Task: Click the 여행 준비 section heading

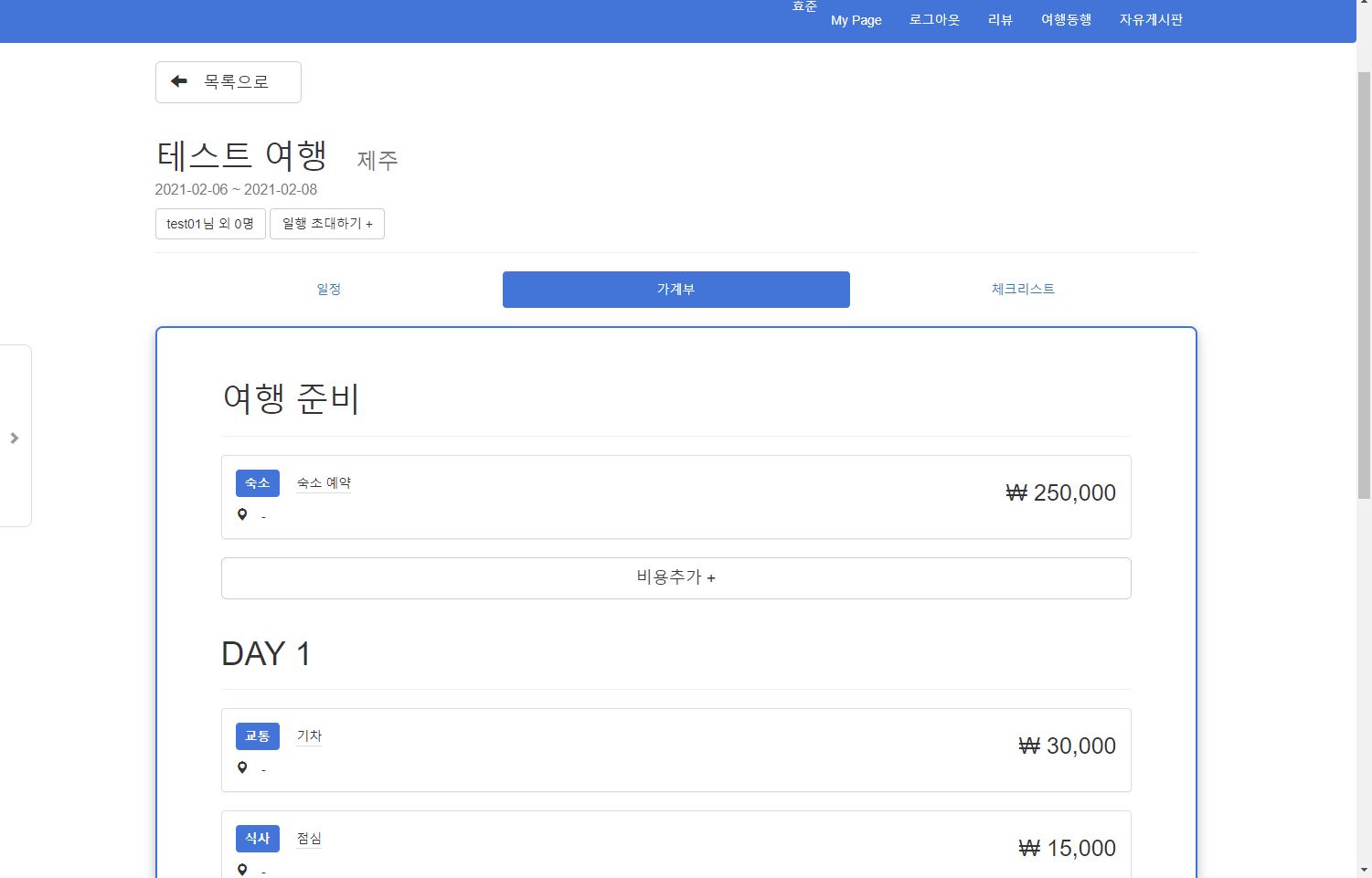Action: [x=292, y=398]
